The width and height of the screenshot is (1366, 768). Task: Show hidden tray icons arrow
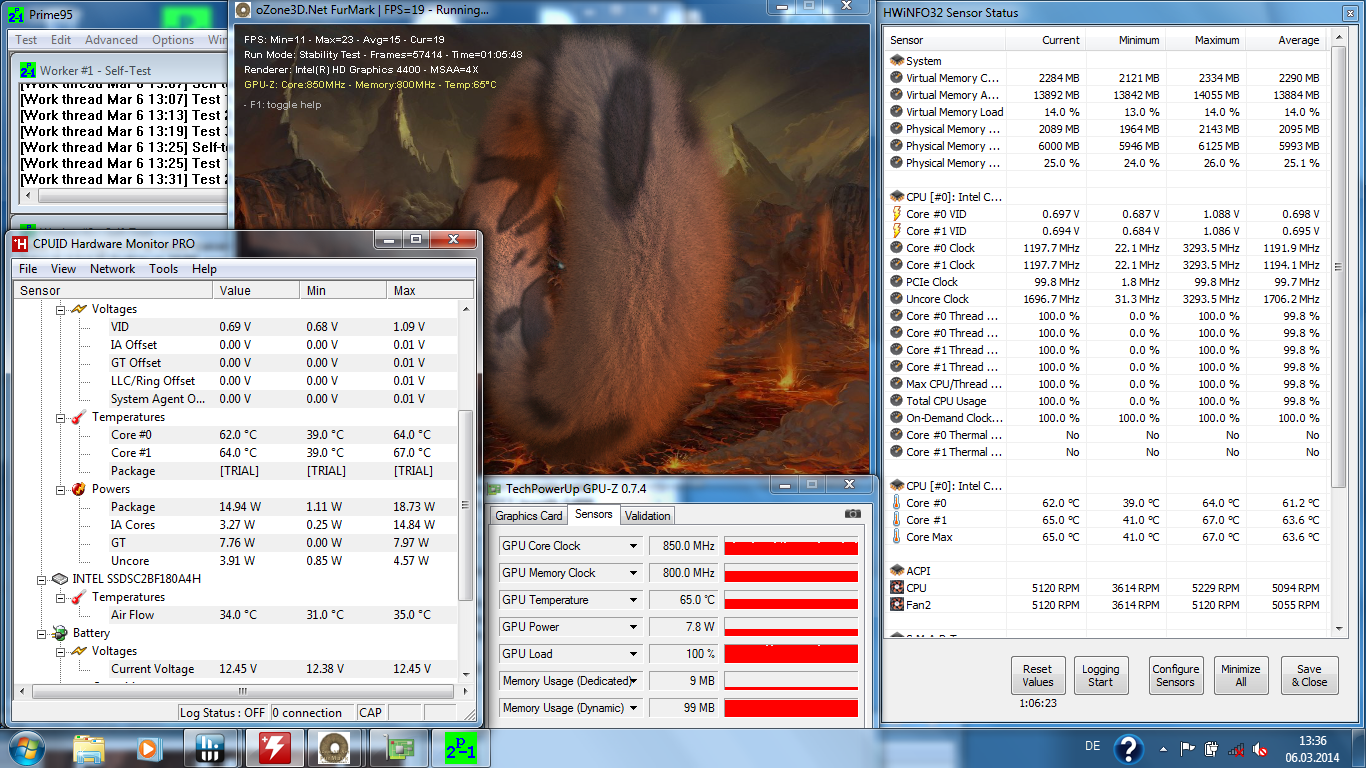click(x=1163, y=749)
